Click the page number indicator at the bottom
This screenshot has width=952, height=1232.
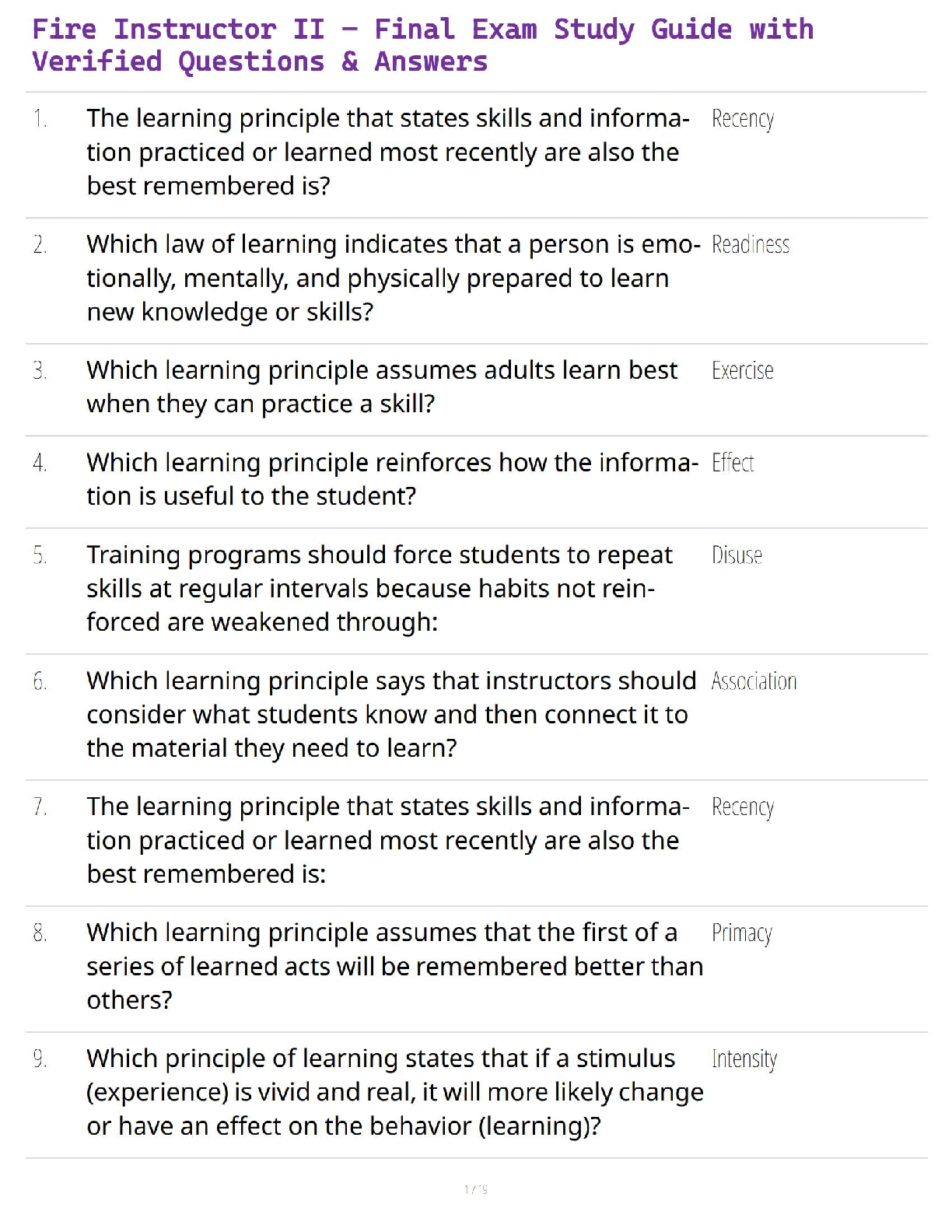475,1189
